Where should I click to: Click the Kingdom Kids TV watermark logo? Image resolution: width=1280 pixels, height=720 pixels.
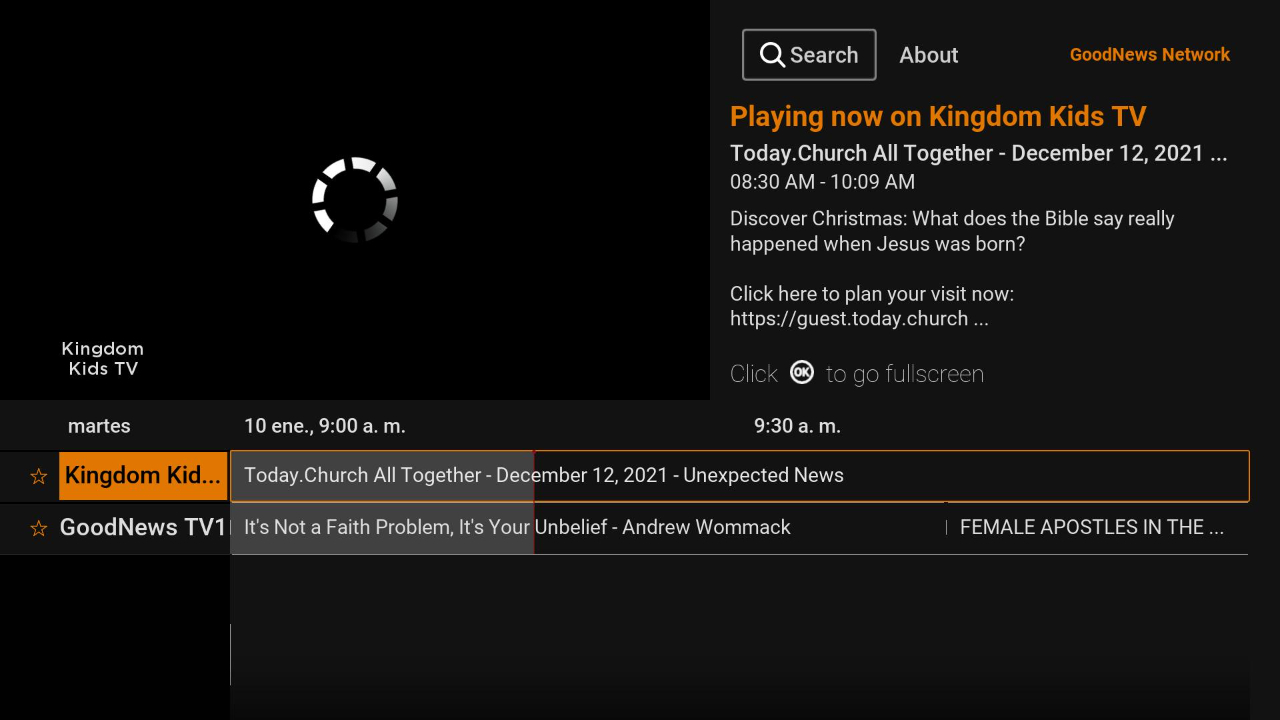pos(103,358)
